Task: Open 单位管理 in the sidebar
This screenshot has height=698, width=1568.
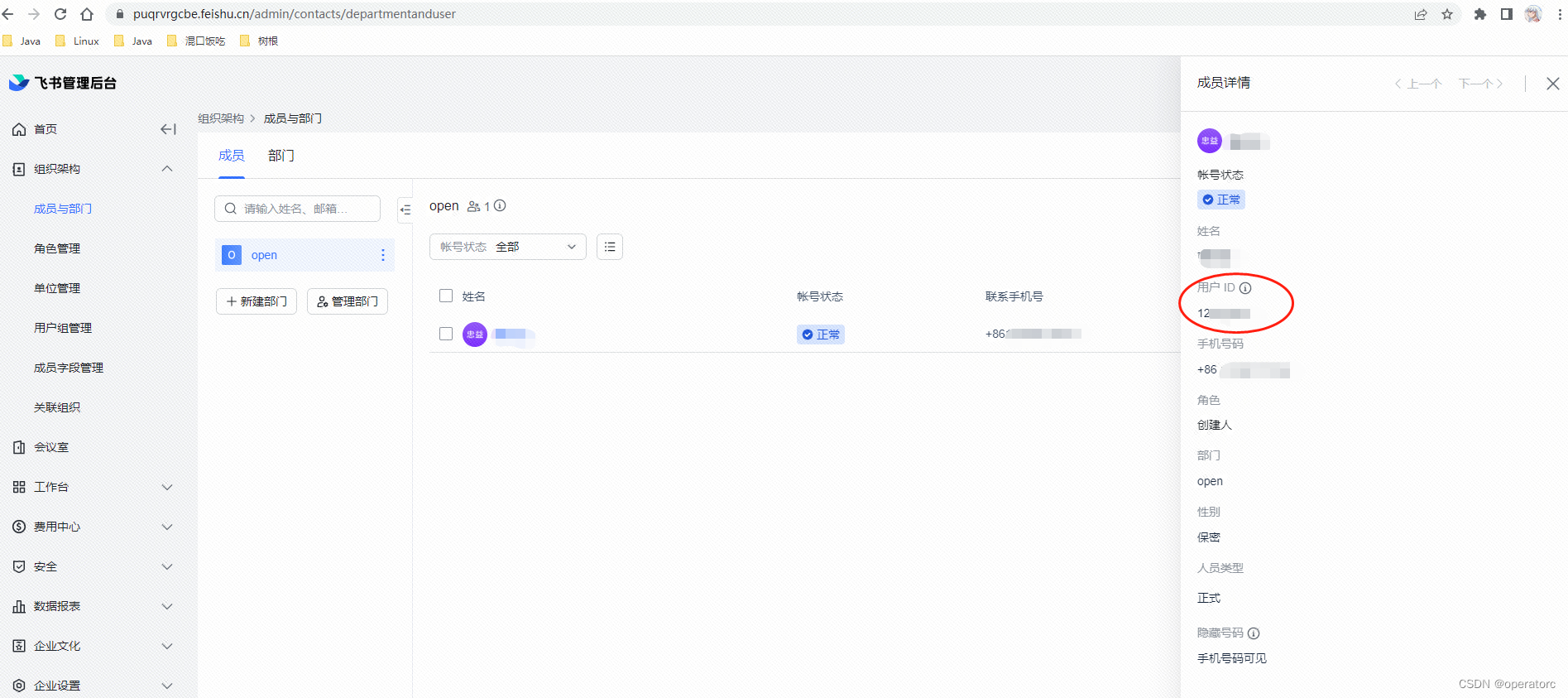Action: coord(57,288)
